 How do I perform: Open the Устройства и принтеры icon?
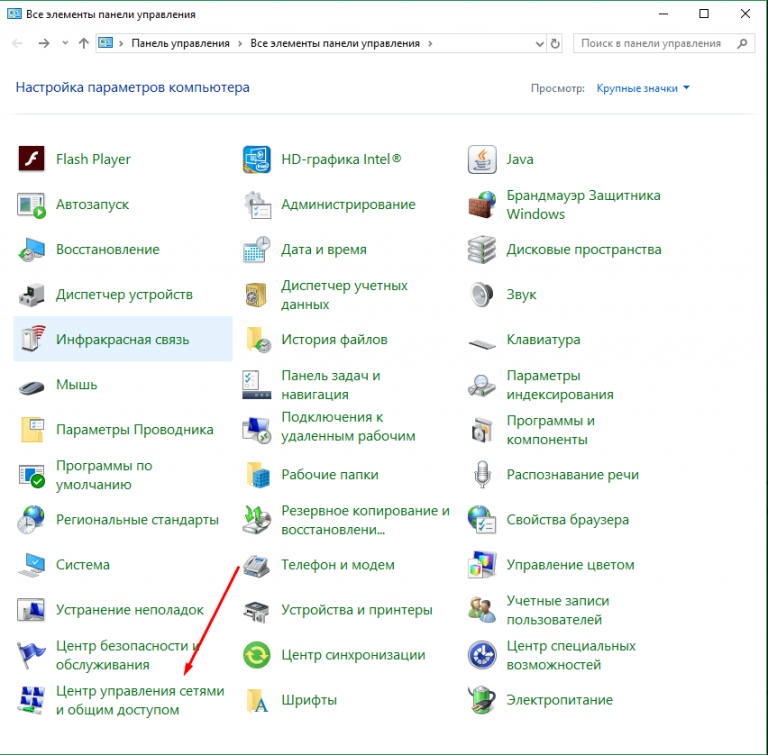258,610
